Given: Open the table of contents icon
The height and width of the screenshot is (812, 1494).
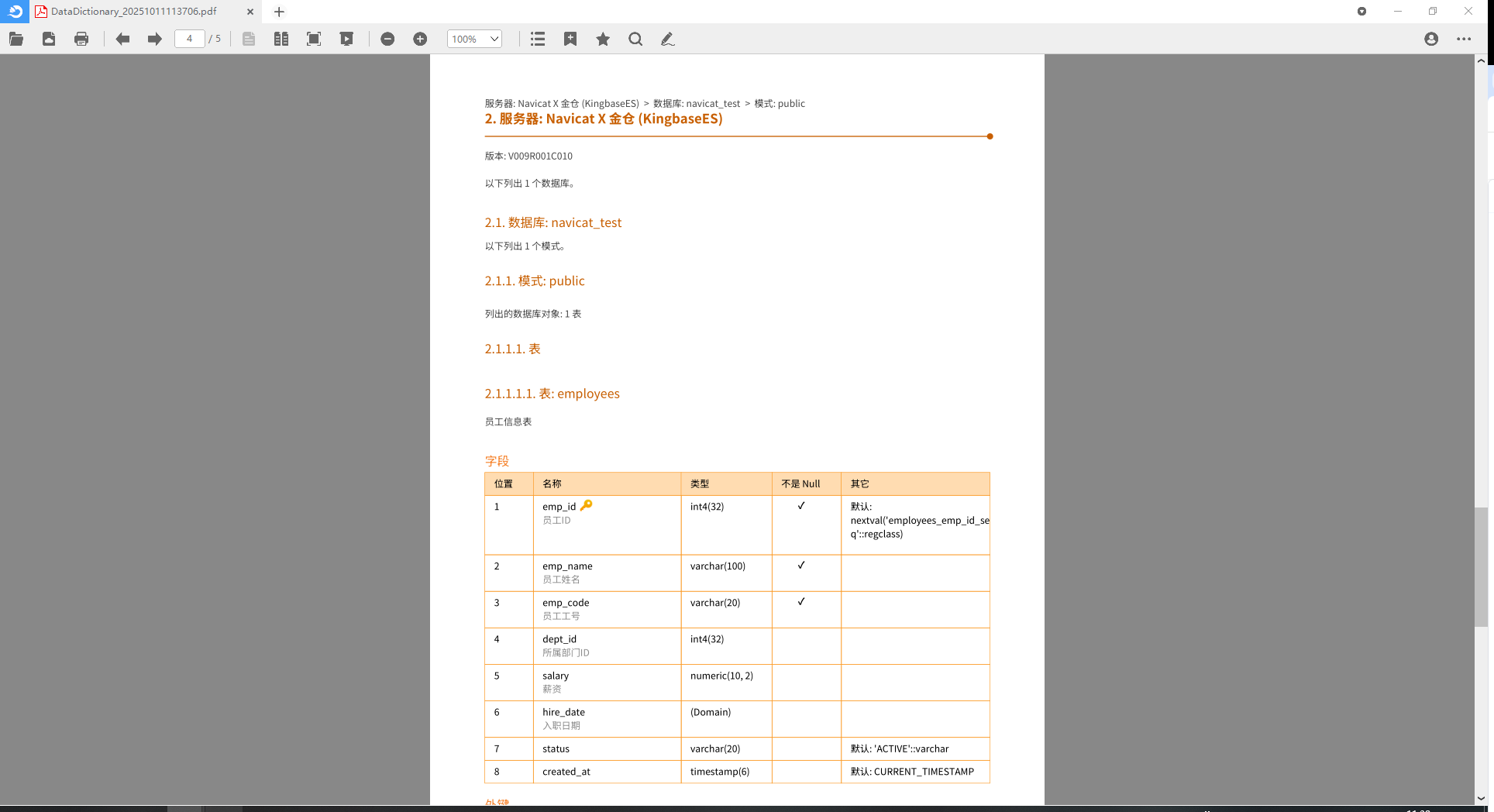Looking at the screenshot, I should 538,39.
